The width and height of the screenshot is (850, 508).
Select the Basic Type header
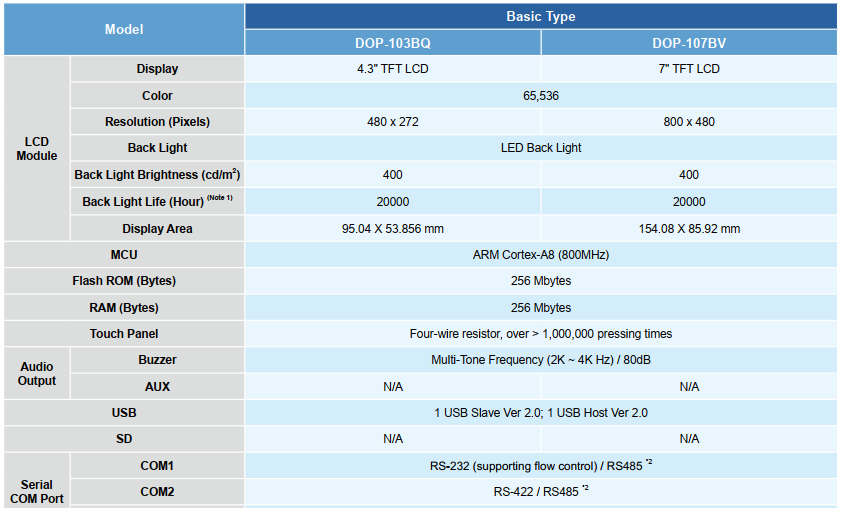(x=540, y=16)
